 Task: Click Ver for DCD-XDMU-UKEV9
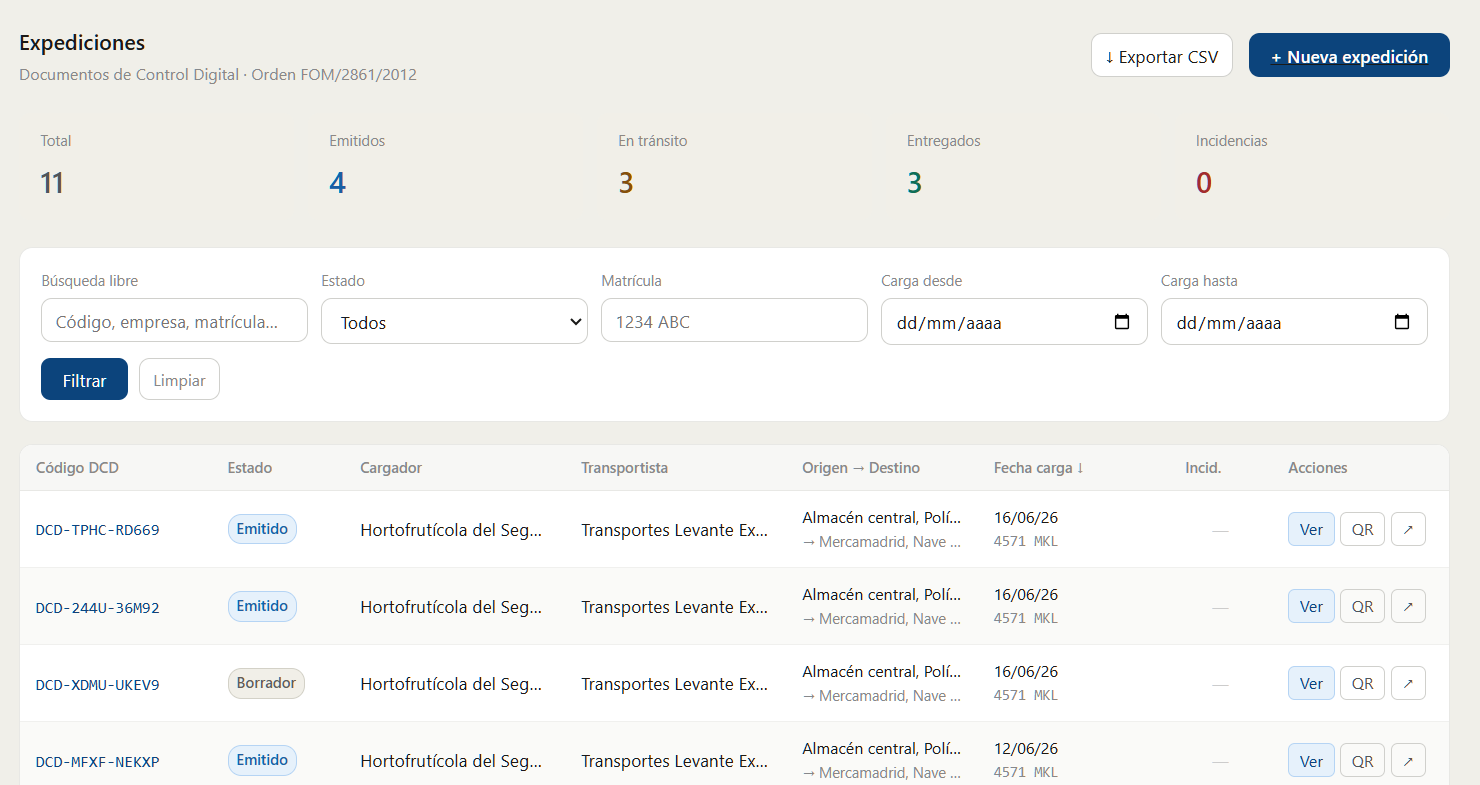(1311, 683)
